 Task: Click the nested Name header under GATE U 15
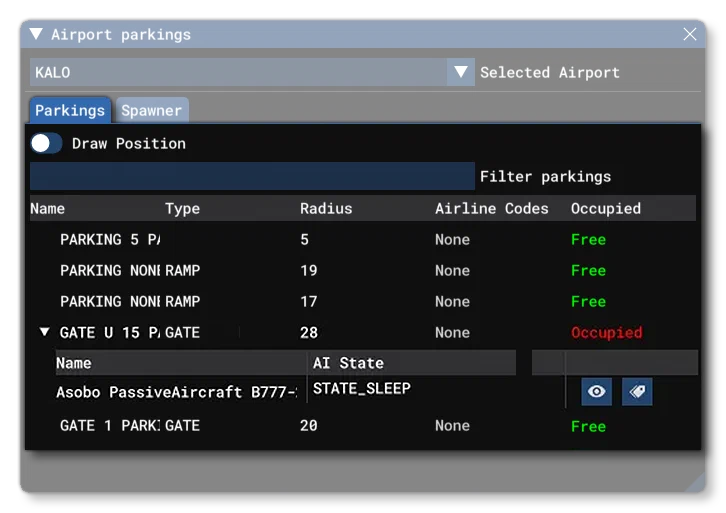[x=74, y=363]
